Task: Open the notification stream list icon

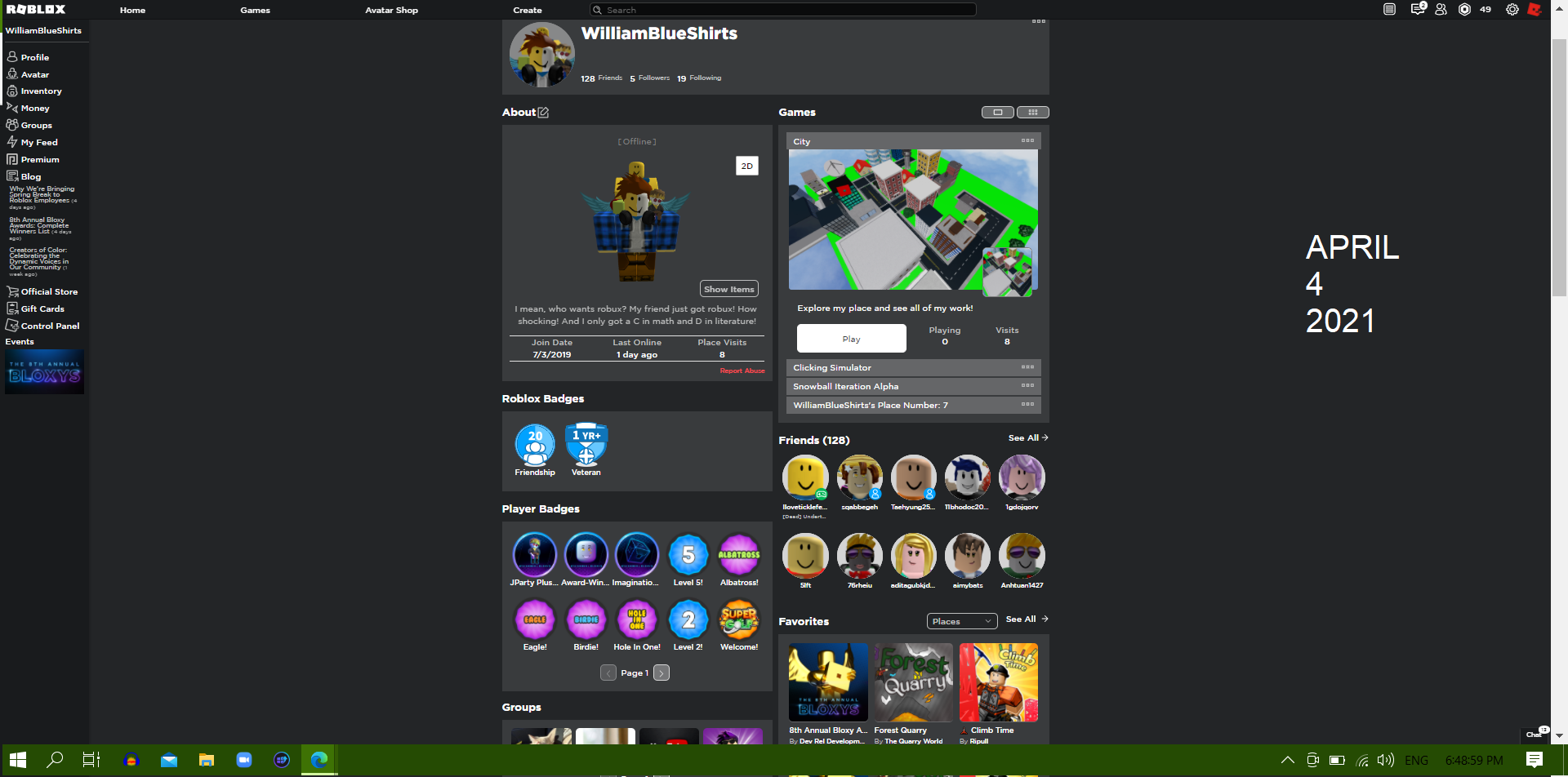Action: pyautogui.click(x=1389, y=9)
